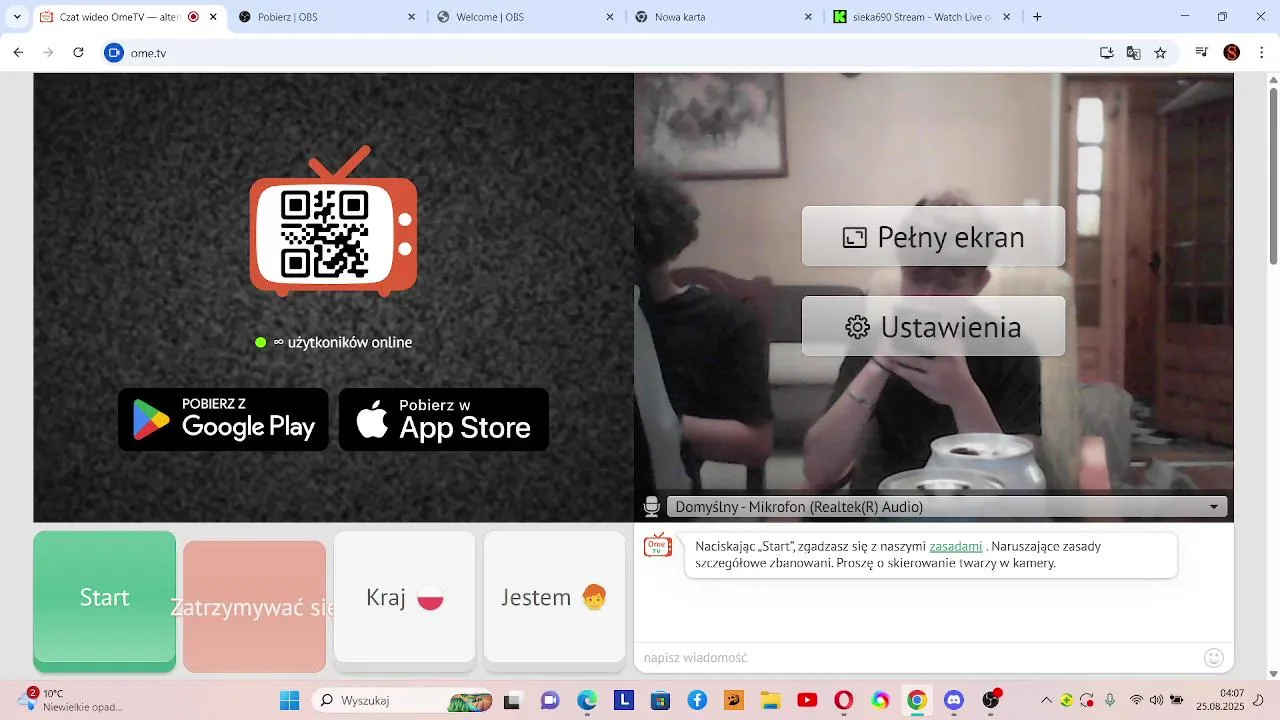This screenshot has height=720, width=1280.
Task: Click the microphone icon beside the device list
Action: tap(652, 507)
